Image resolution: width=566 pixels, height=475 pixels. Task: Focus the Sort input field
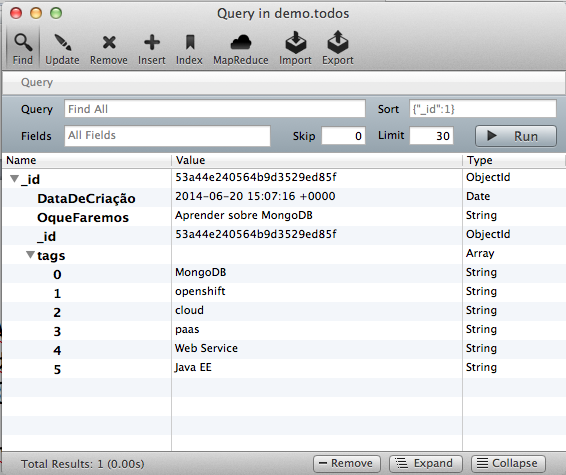click(483, 109)
